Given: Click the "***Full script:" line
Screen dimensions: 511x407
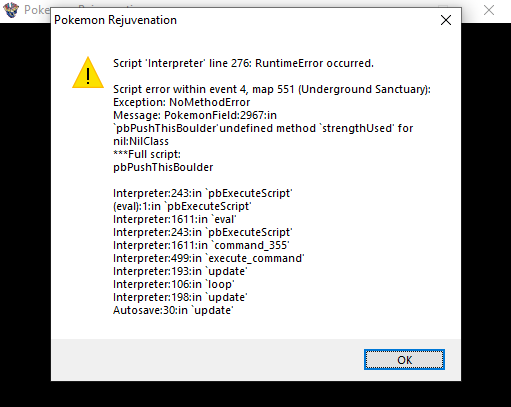Looking at the screenshot, I should pyautogui.click(x=147, y=154).
